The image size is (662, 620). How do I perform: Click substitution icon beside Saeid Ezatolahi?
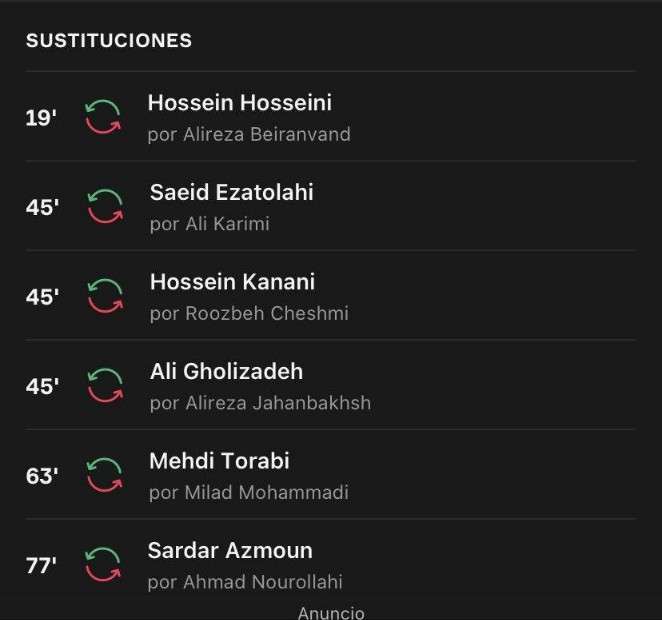[x=104, y=206]
